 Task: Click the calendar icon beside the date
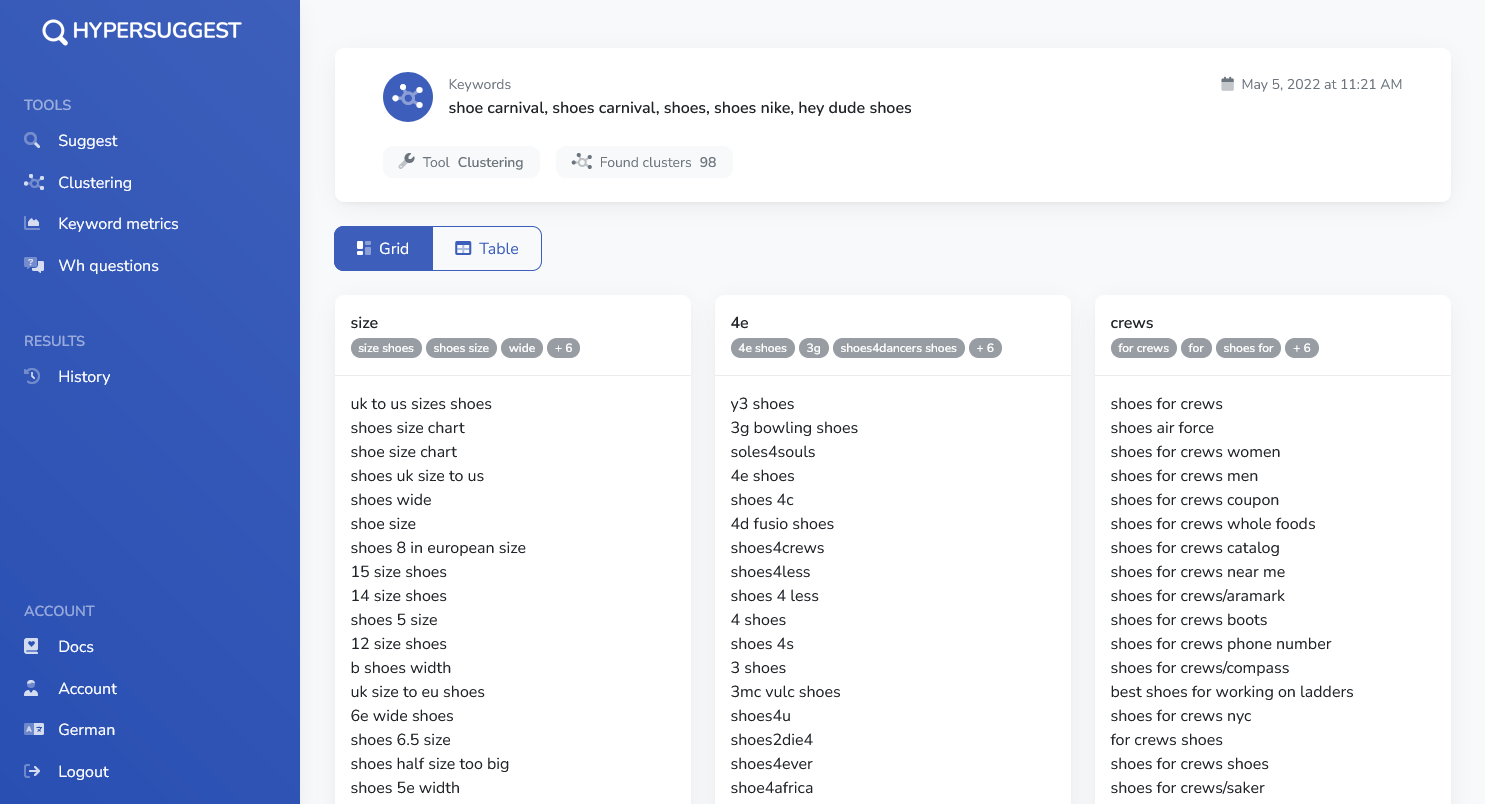coord(1227,84)
